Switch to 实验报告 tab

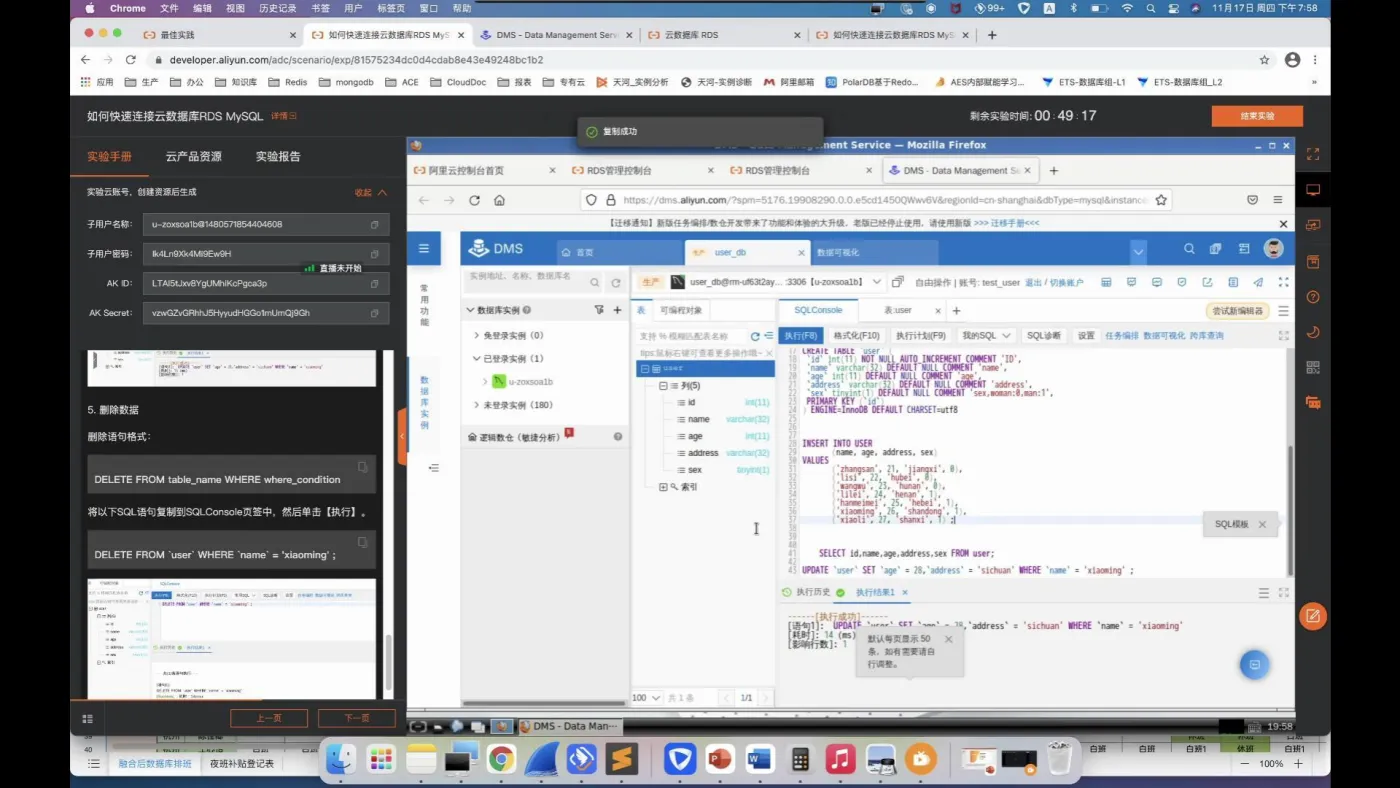coord(278,156)
